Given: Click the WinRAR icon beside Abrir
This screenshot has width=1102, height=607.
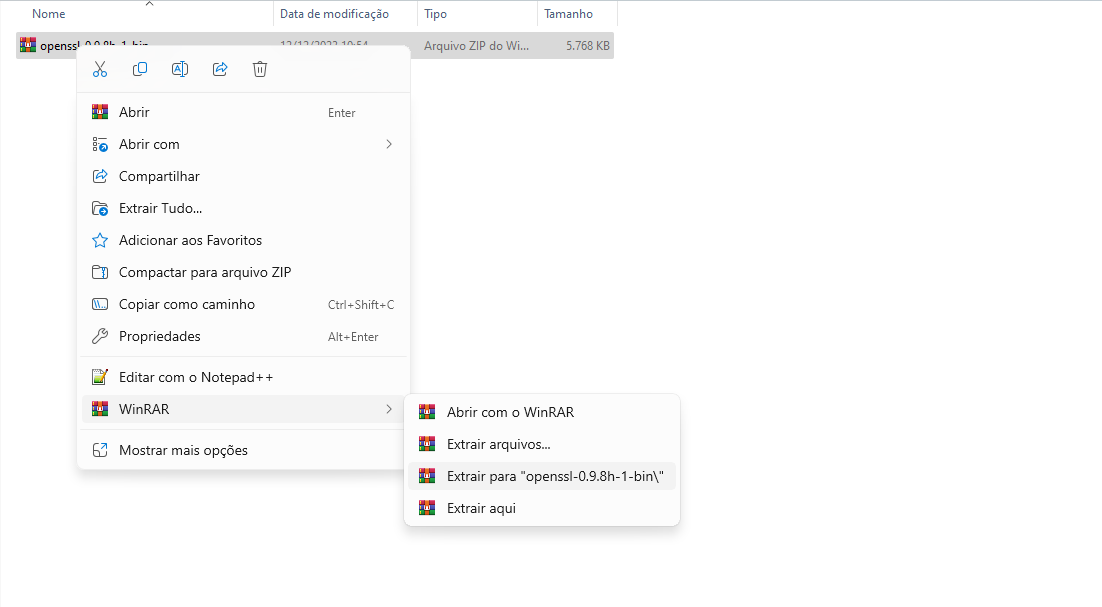Looking at the screenshot, I should pos(100,113).
